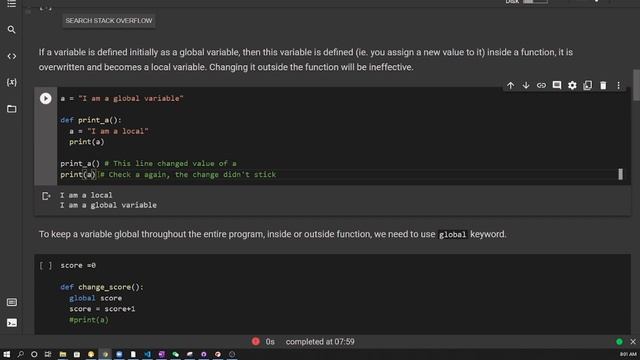
Task: Run the cell defining print_a
Action: point(46,98)
